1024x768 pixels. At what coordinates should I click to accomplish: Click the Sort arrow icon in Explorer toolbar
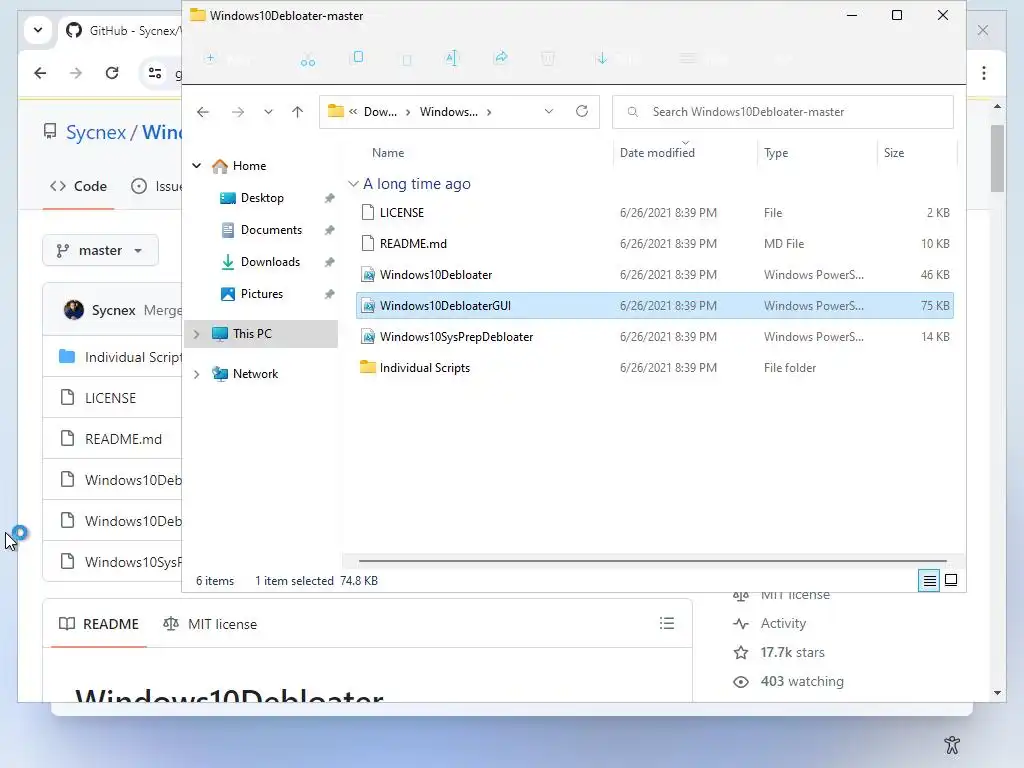(x=601, y=58)
